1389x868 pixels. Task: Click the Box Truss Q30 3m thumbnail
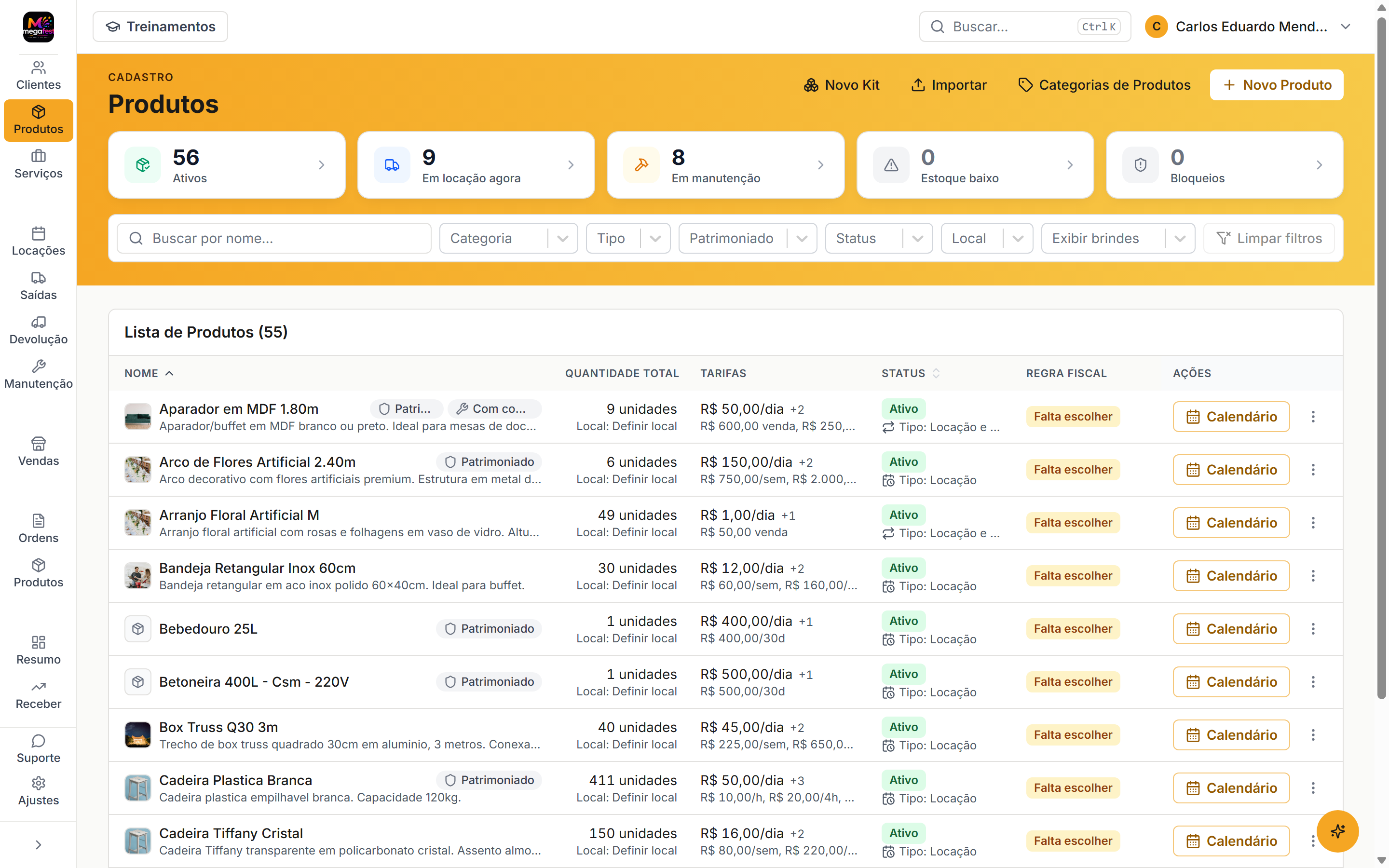tap(138, 735)
